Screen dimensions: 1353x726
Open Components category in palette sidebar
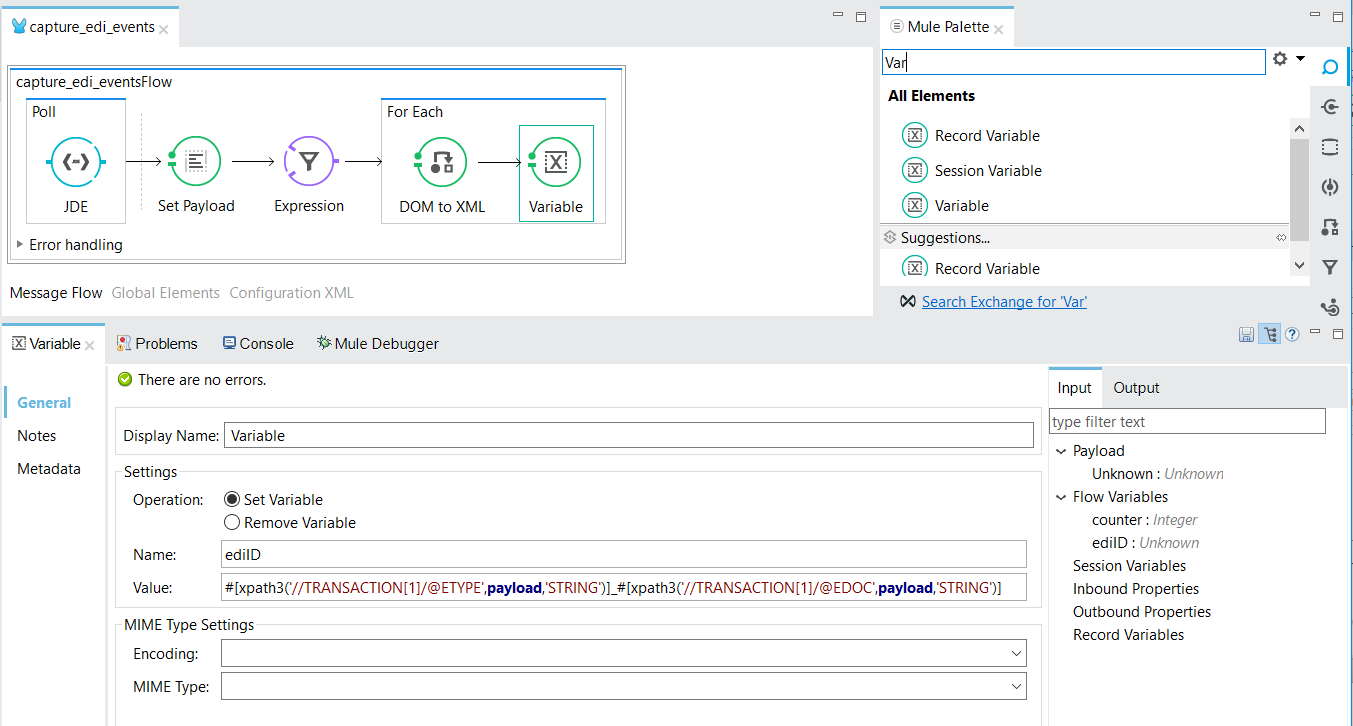click(1330, 187)
